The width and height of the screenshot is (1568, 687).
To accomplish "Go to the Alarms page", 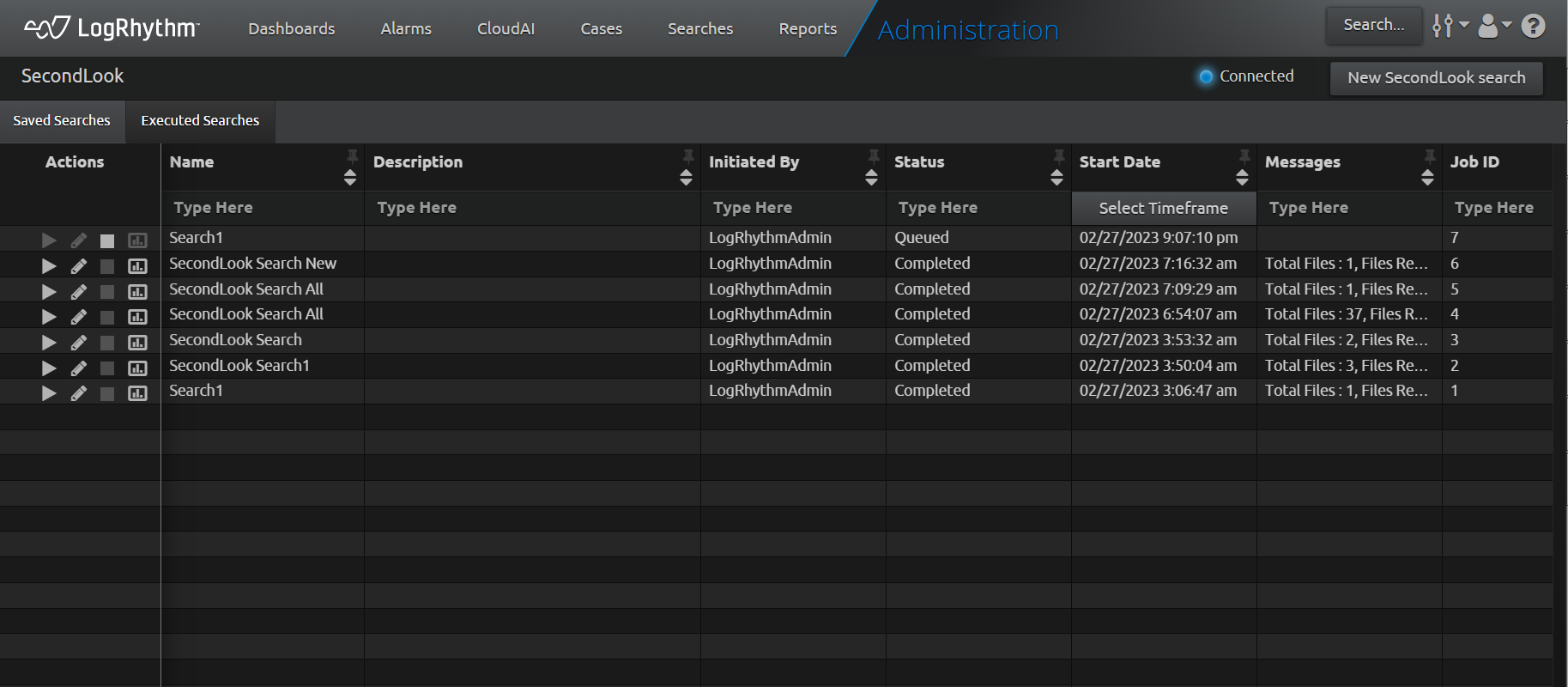I will coord(406,29).
